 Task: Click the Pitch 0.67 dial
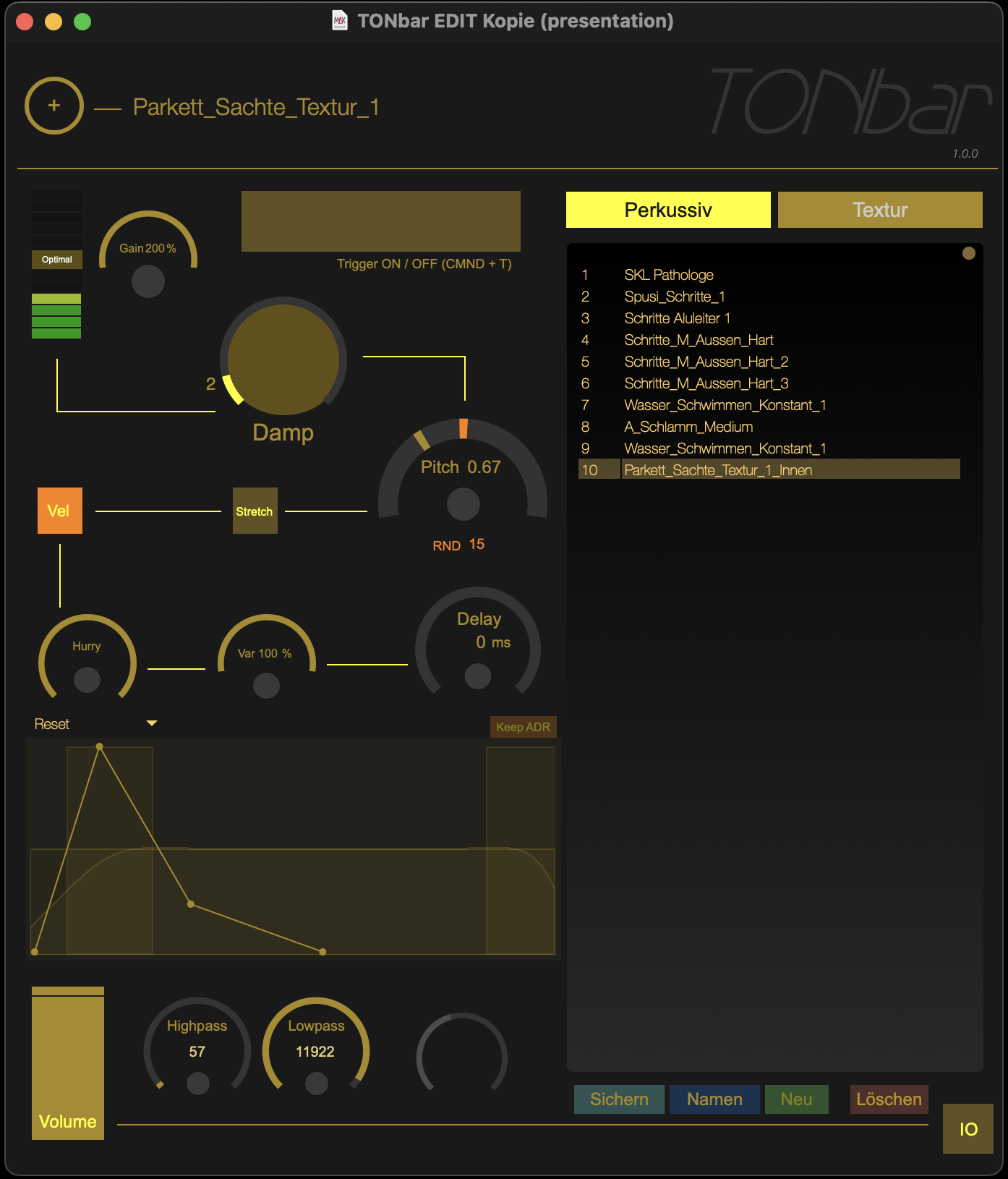coord(463,503)
